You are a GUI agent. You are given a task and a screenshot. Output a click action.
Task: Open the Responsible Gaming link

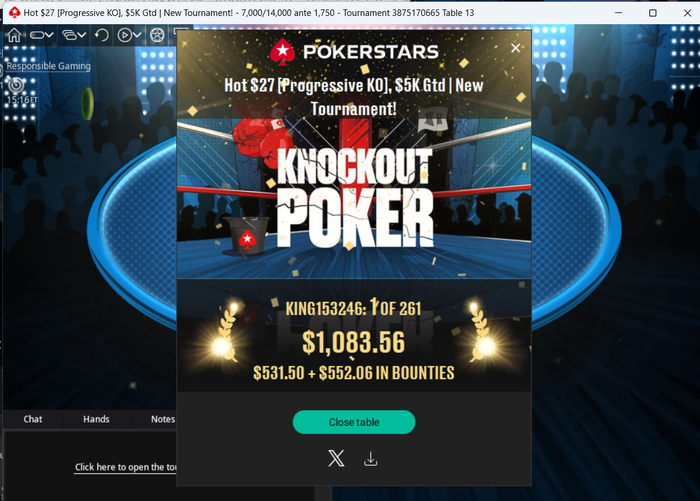48,66
